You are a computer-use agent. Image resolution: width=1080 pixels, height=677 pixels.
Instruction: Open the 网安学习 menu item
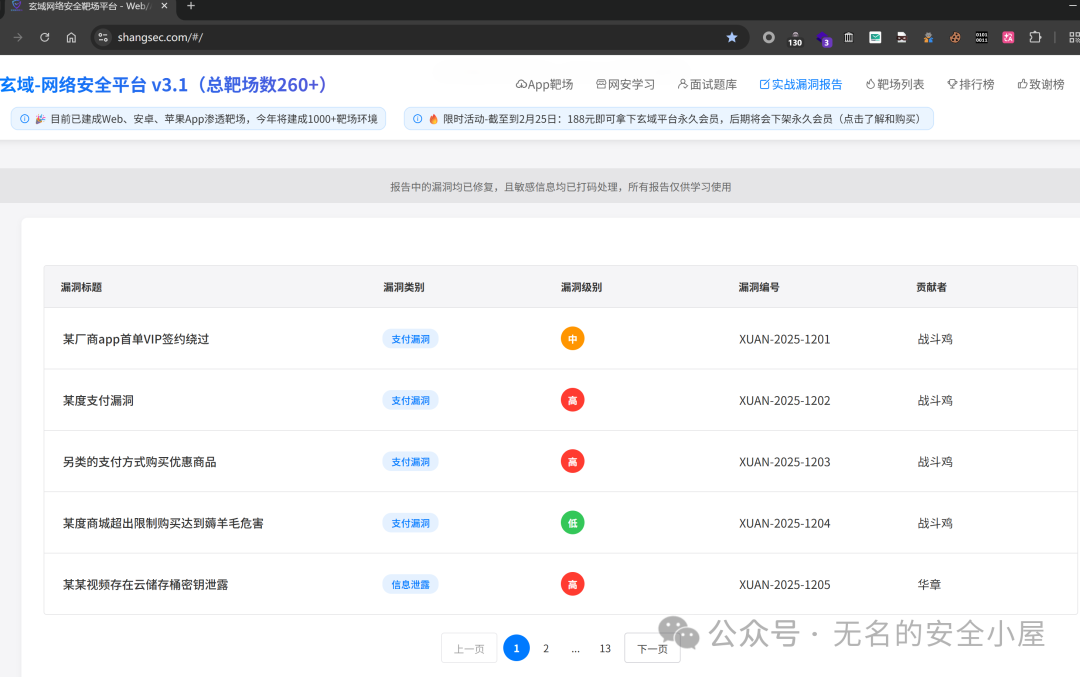coord(625,84)
